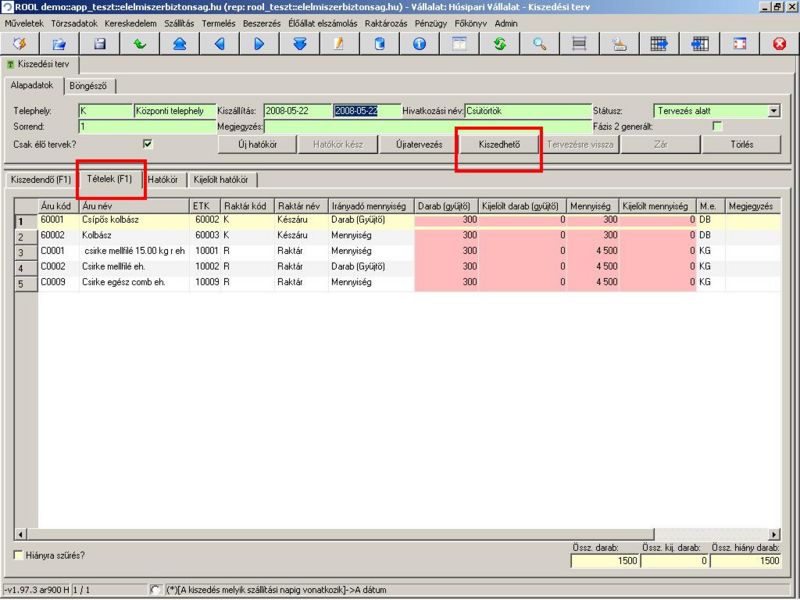The width and height of the screenshot is (800, 600).
Task: Click the green refresh toolbar icon
Action: (x=499, y=44)
